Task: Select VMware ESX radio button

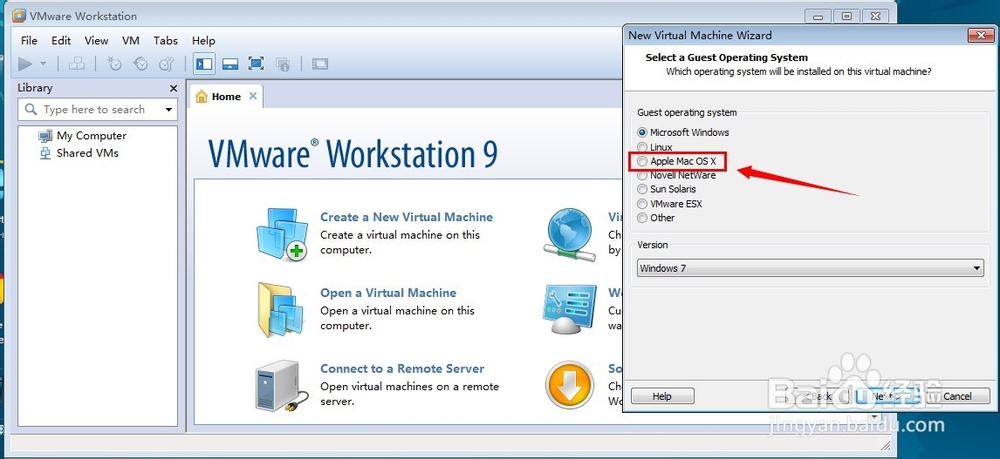Action: (642, 204)
